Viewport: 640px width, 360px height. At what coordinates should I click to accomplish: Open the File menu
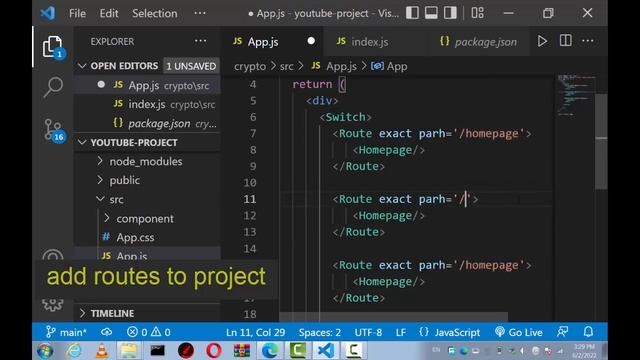(x=77, y=13)
